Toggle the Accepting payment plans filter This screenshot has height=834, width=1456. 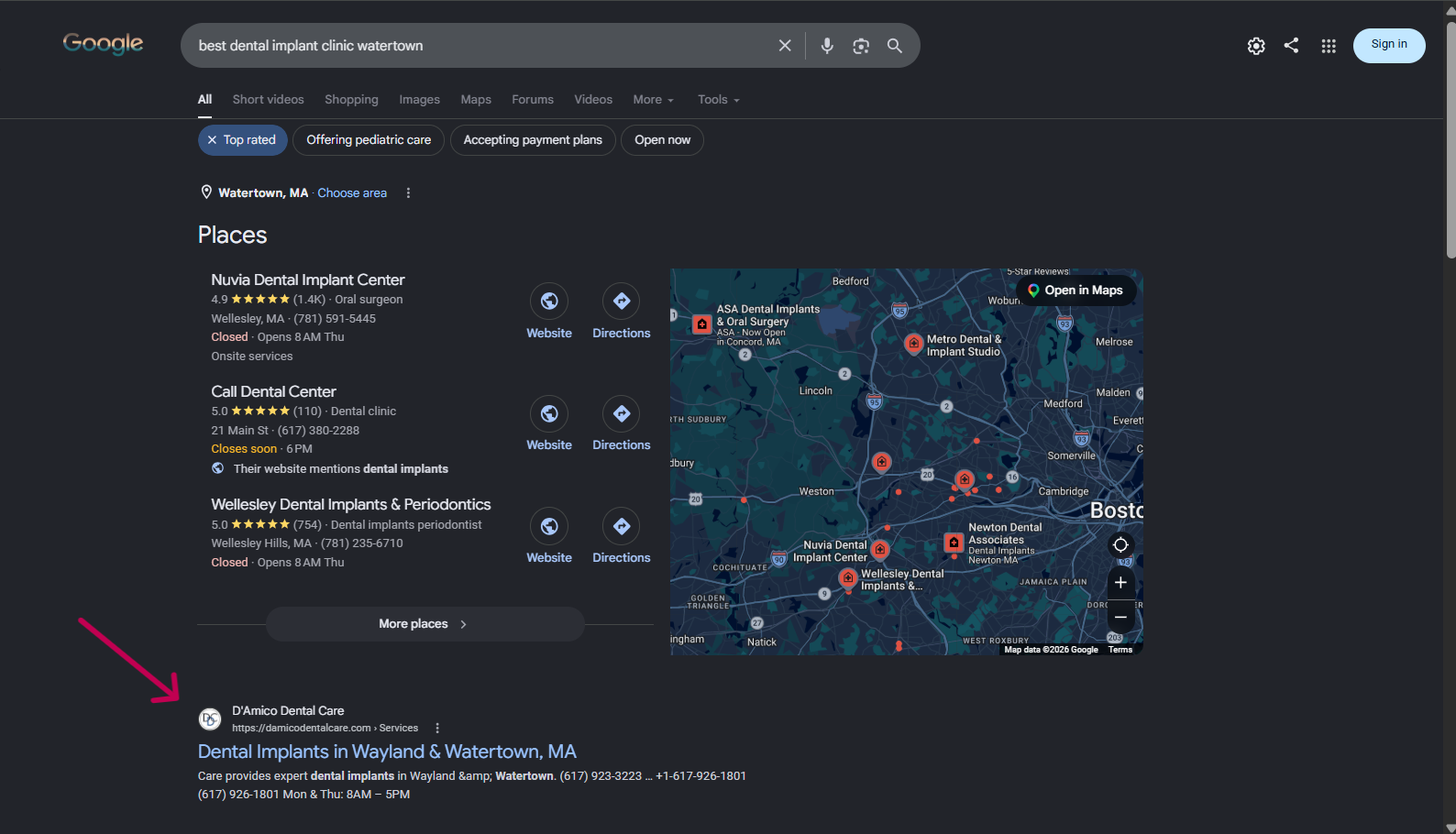(x=533, y=140)
